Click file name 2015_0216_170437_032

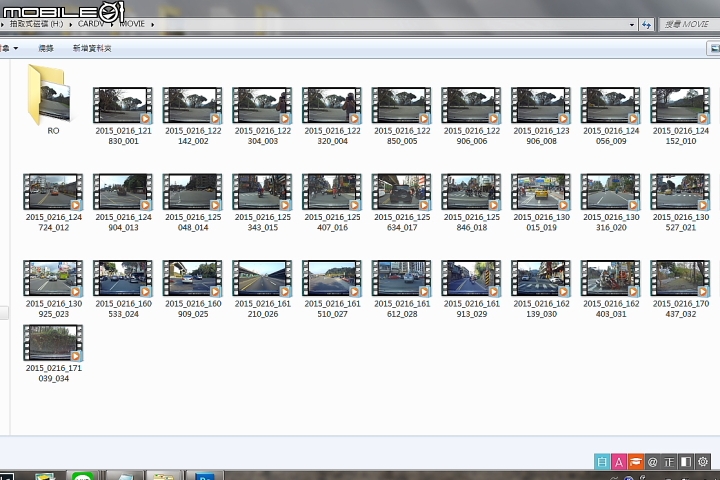[681, 309]
